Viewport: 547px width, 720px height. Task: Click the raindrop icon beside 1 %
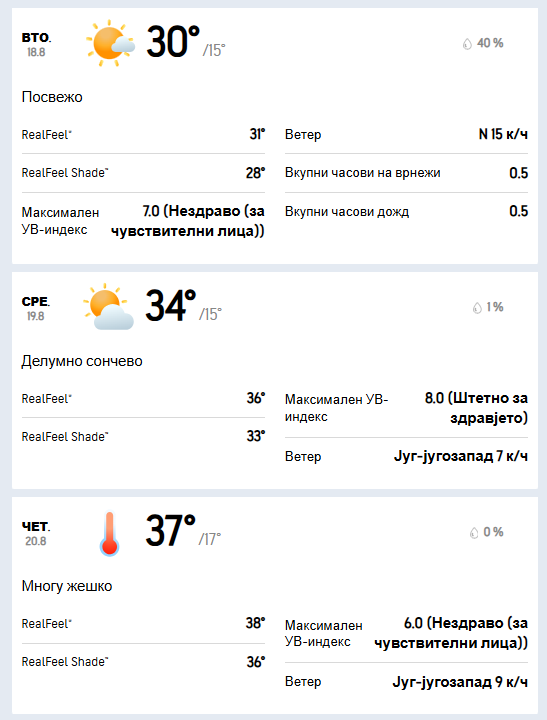coord(477,308)
